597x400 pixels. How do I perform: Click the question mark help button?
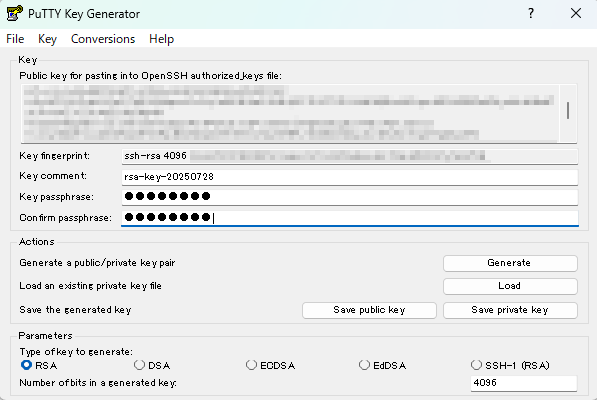531,13
